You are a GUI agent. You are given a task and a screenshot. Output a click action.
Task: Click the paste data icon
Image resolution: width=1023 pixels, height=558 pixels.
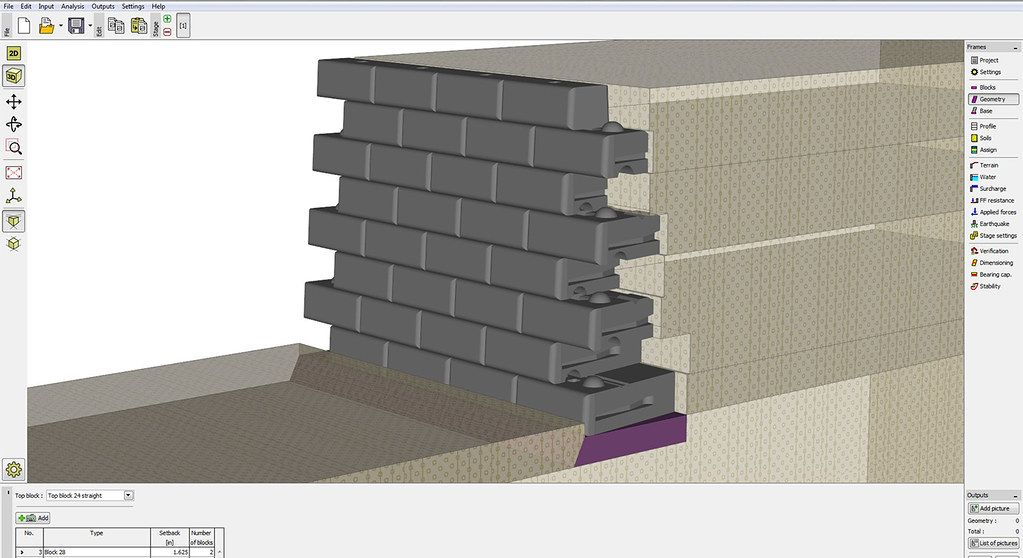139,26
